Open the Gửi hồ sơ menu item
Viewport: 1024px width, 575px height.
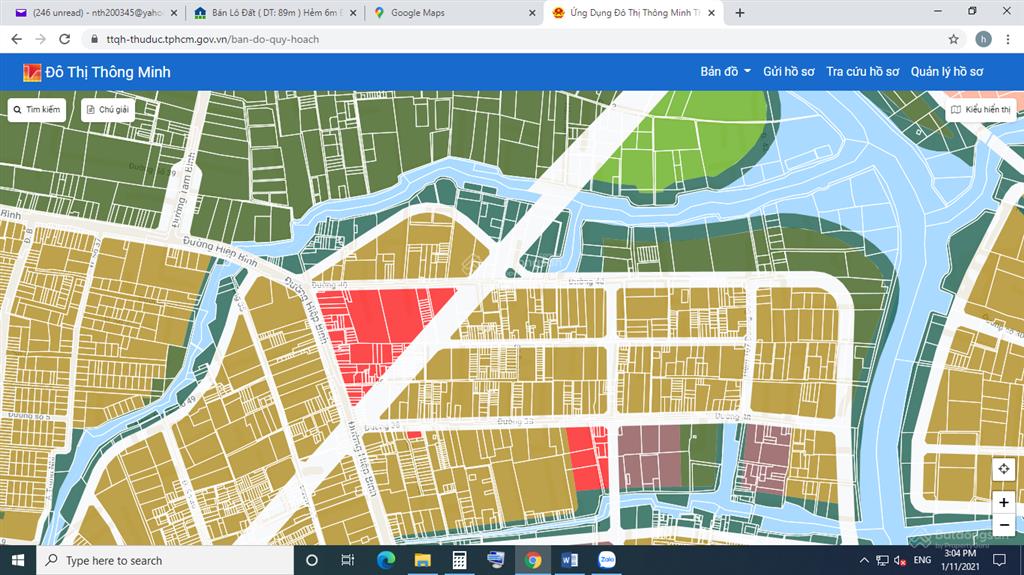[789, 72]
